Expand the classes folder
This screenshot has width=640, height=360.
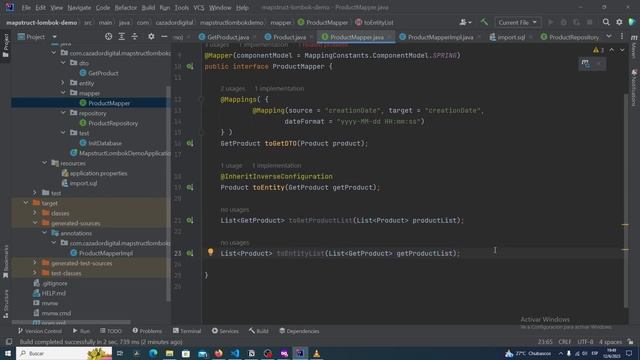[x=35, y=213]
